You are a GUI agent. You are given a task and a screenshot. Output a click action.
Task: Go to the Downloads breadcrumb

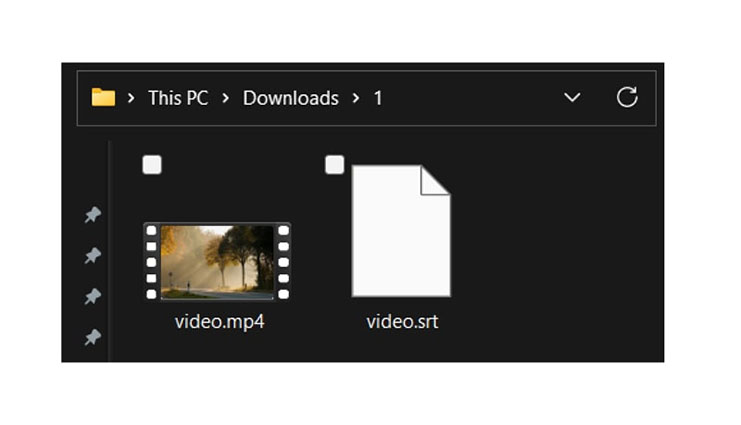[x=291, y=98]
